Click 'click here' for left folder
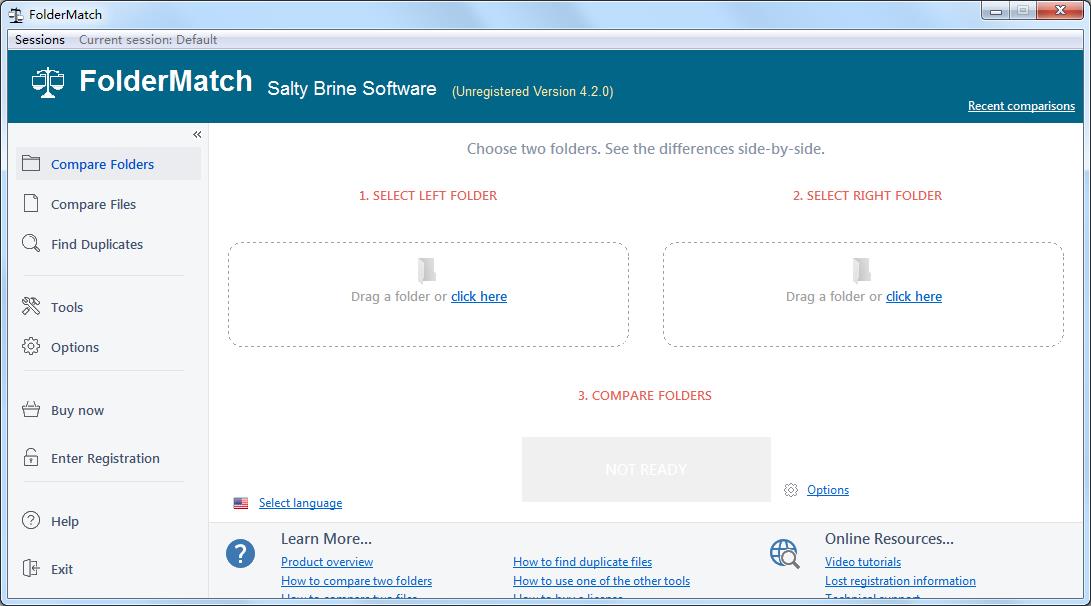 coord(479,296)
